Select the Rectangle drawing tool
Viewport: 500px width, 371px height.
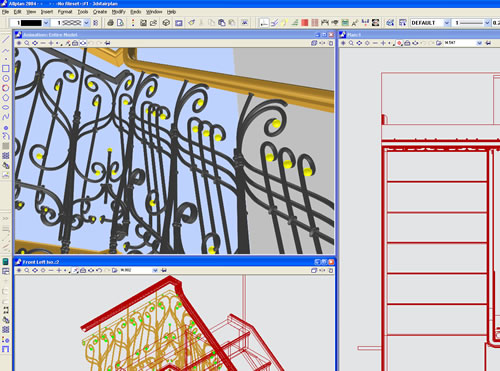[6, 68]
